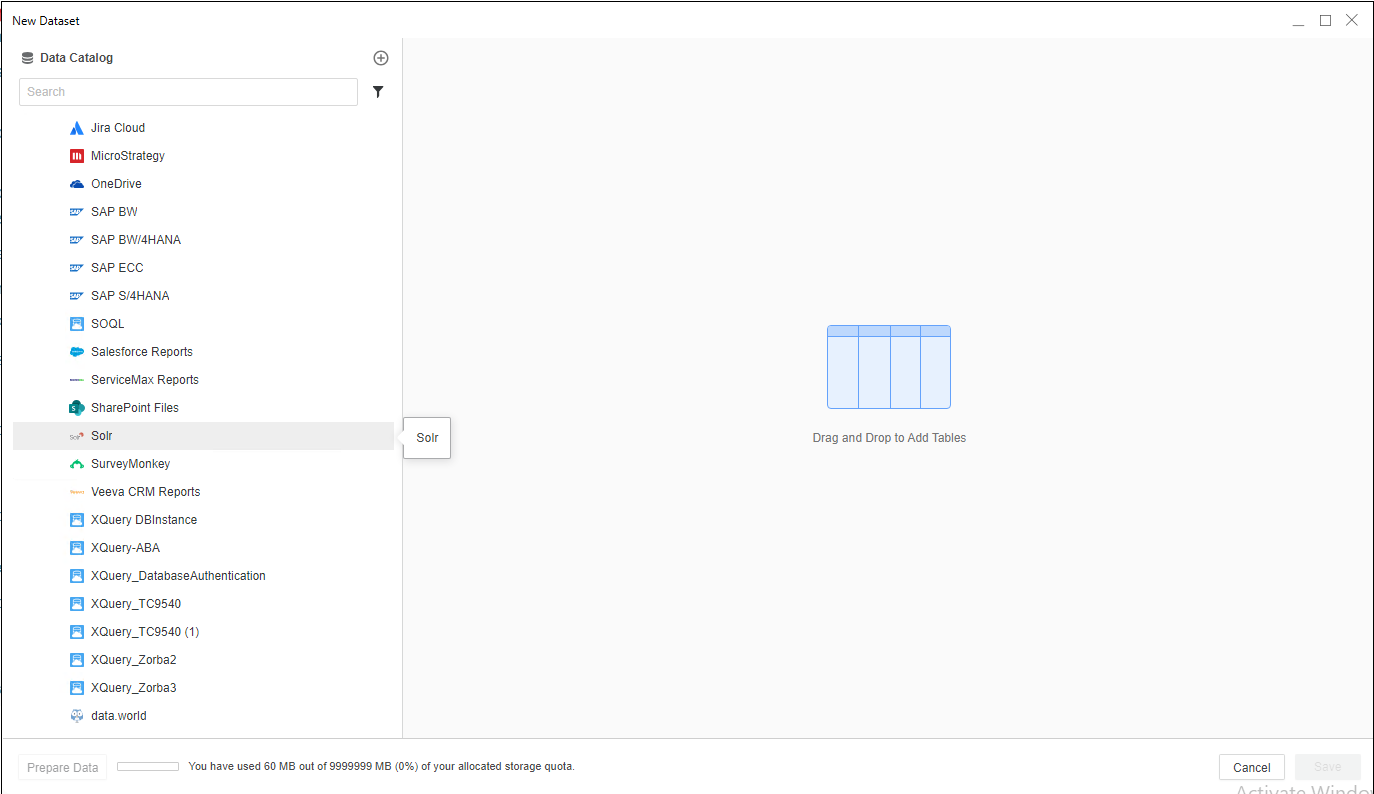Image resolution: width=1374 pixels, height=794 pixels.
Task: Click the Data Catalog heading
Action: (x=76, y=58)
